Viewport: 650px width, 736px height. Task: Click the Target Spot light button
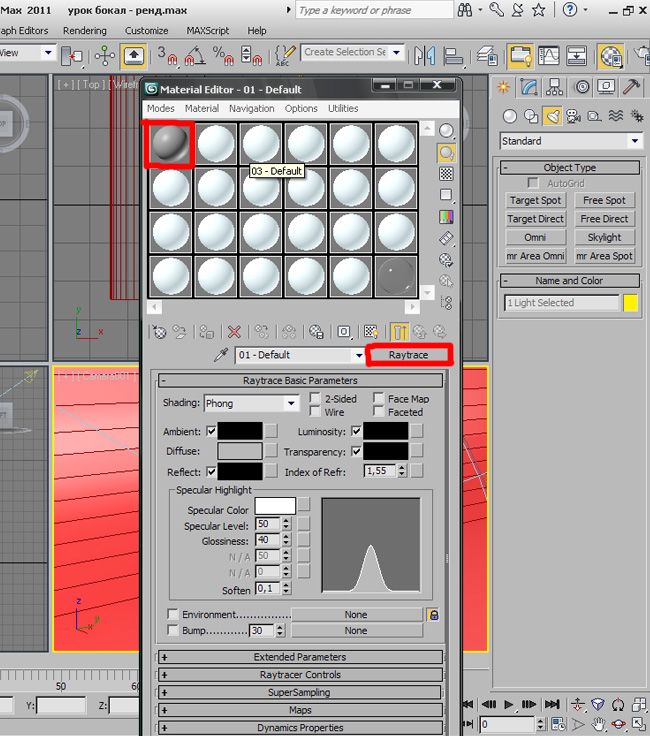click(x=535, y=200)
